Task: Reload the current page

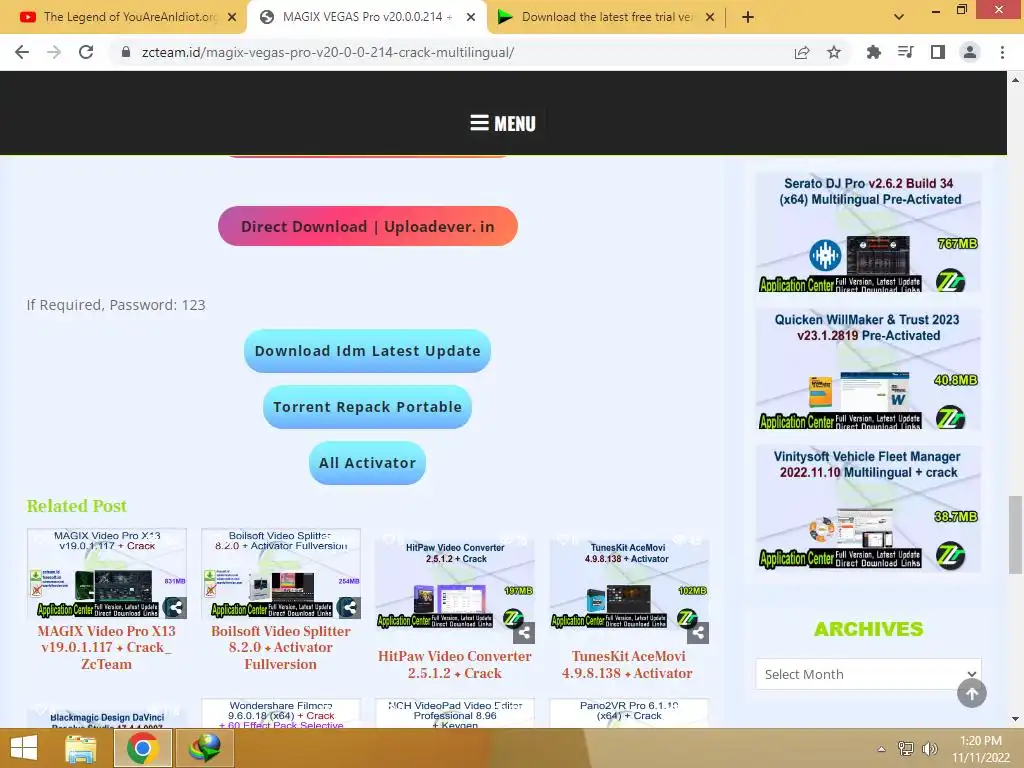Action: pos(86,52)
